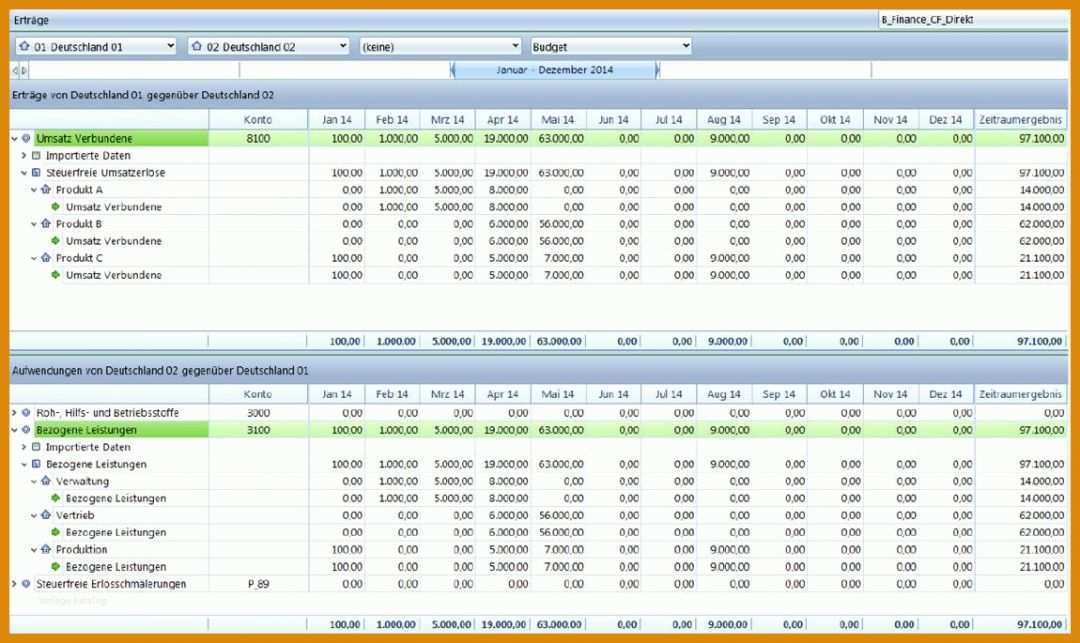Click the Vertrieb house icon
1080x643 pixels.
(x=46, y=515)
